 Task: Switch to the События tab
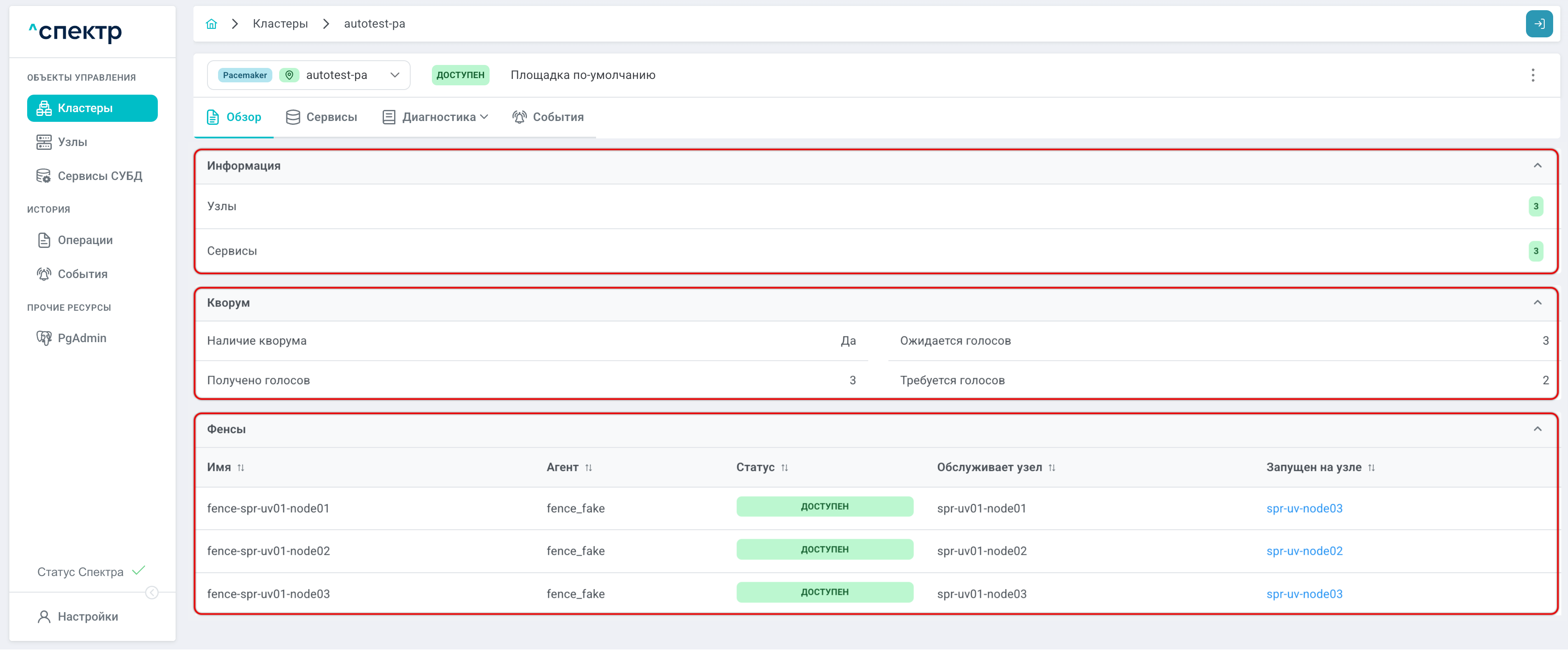point(547,117)
